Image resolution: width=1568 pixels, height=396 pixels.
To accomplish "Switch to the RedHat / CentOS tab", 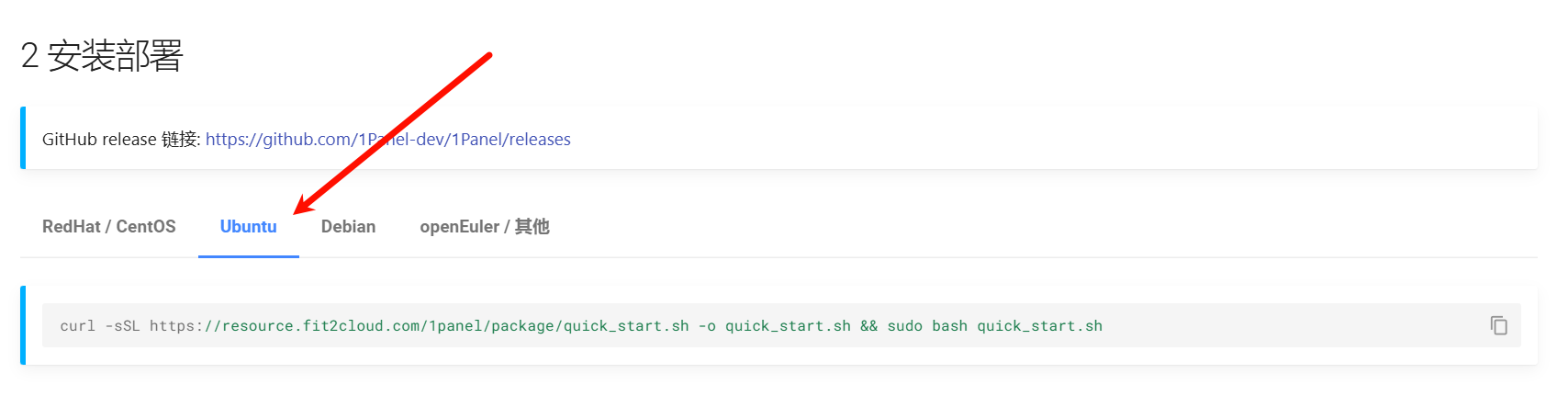I will tap(108, 227).
